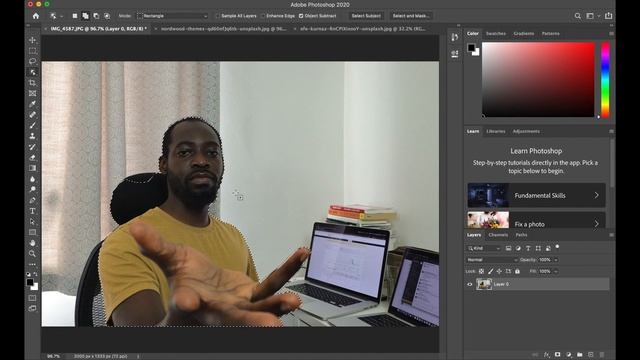Select the Brush tool
The width and height of the screenshot is (640, 360).
(33, 125)
